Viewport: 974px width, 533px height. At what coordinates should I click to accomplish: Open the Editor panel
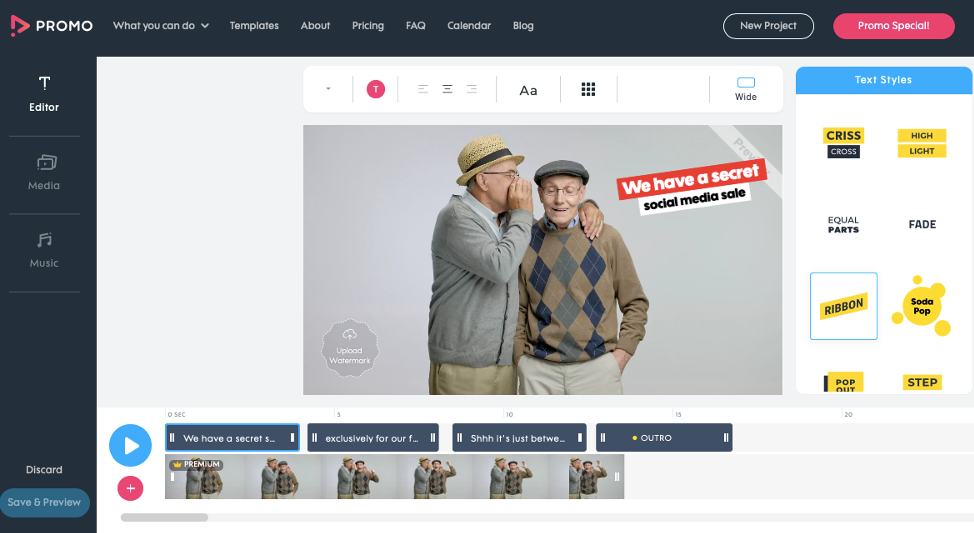click(44, 94)
